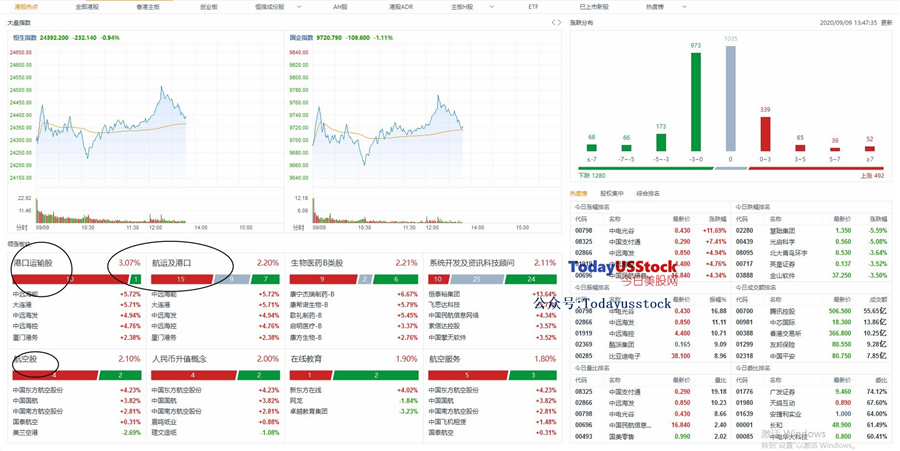
Task: Select 03888 金山软件 row
Action: [x=812, y=275]
